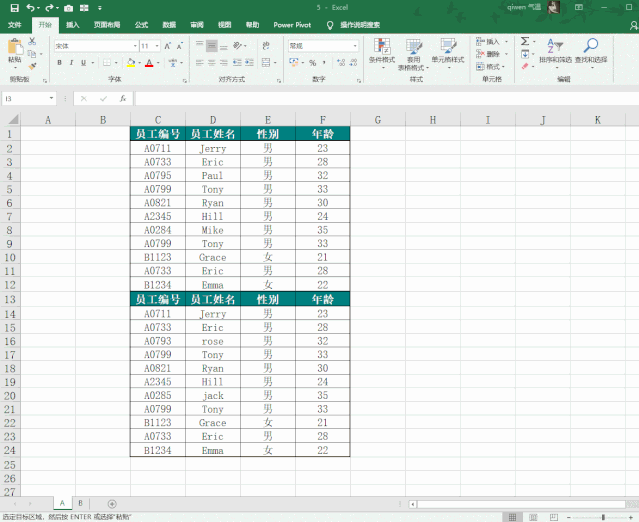This screenshot has height=522, width=639.
Task: Open the File tab
Action: [x=14, y=25]
